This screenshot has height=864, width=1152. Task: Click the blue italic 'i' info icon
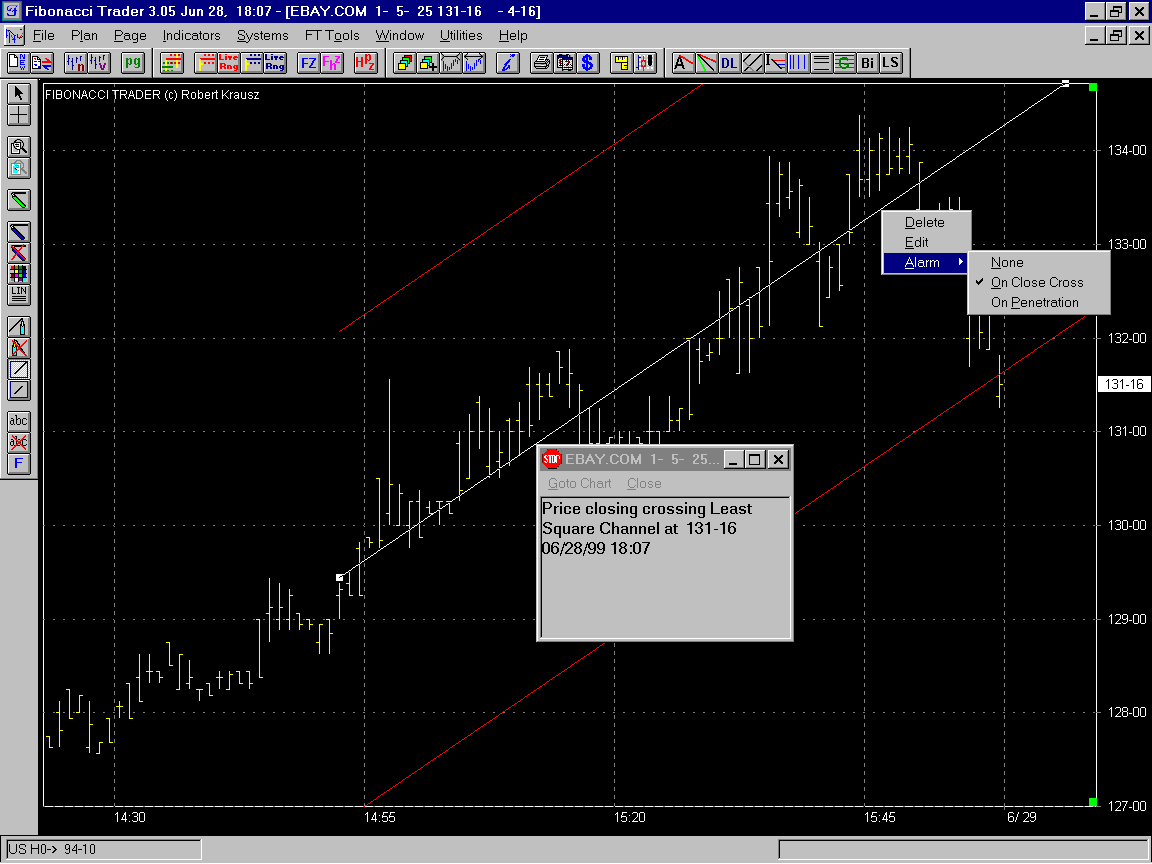point(508,63)
